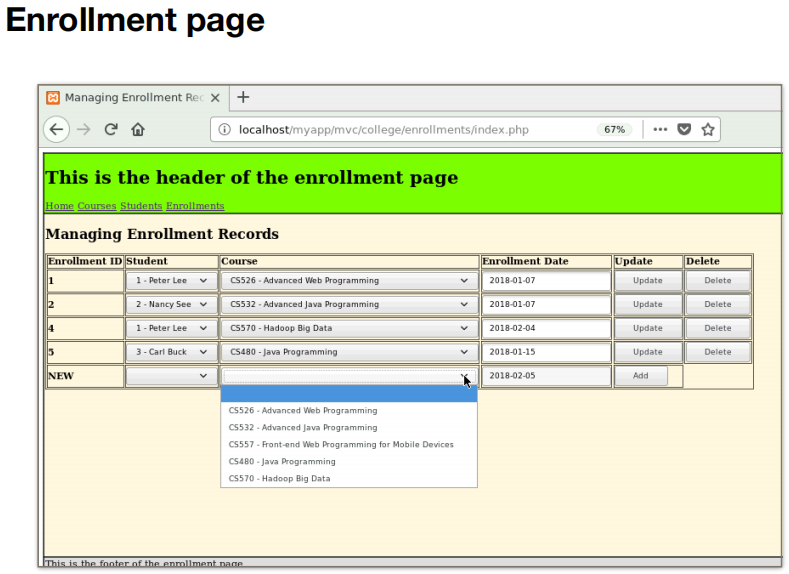Save page to Pocket icon

point(684,130)
